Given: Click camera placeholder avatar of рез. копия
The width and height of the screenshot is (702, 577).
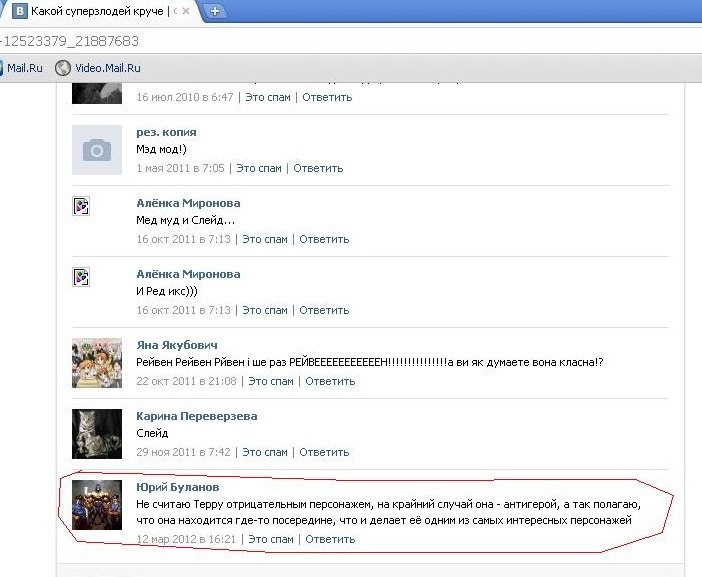Looking at the screenshot, I should [x=97, y=150].
